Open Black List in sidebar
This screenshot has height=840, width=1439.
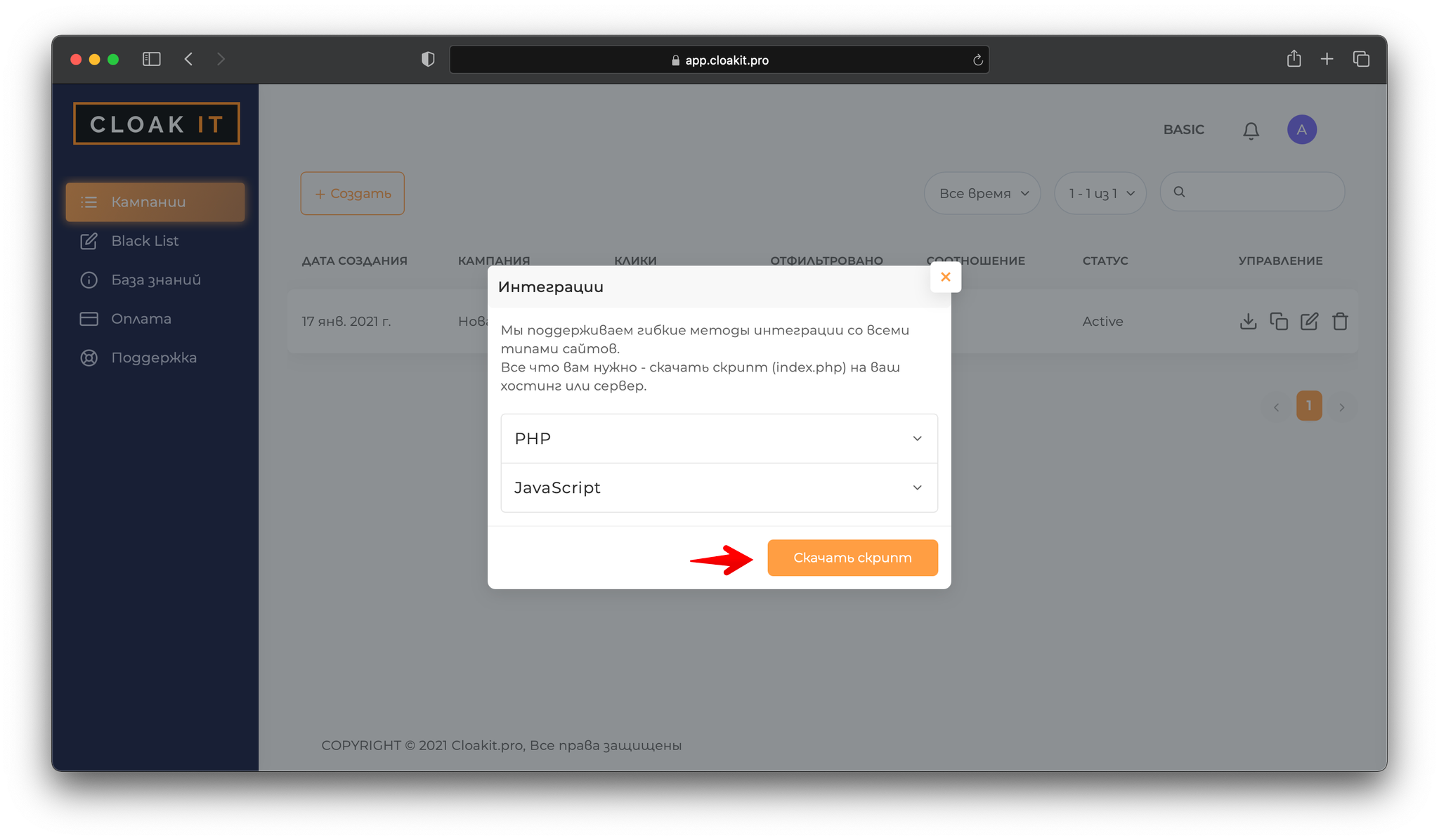[x=145, y=241]
